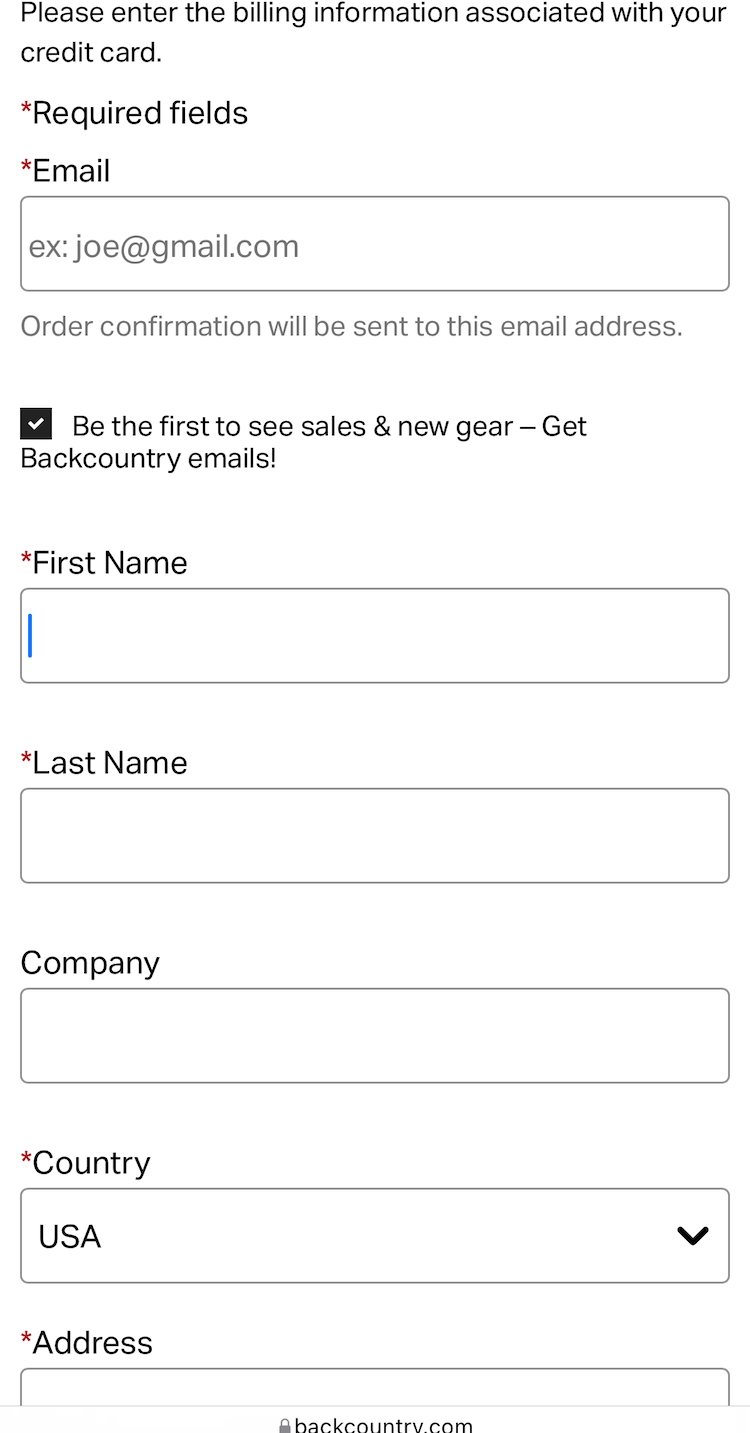Select the Last Name input box
The width and height of the screenshot is (750, 1433).
(x=374, y=836)
